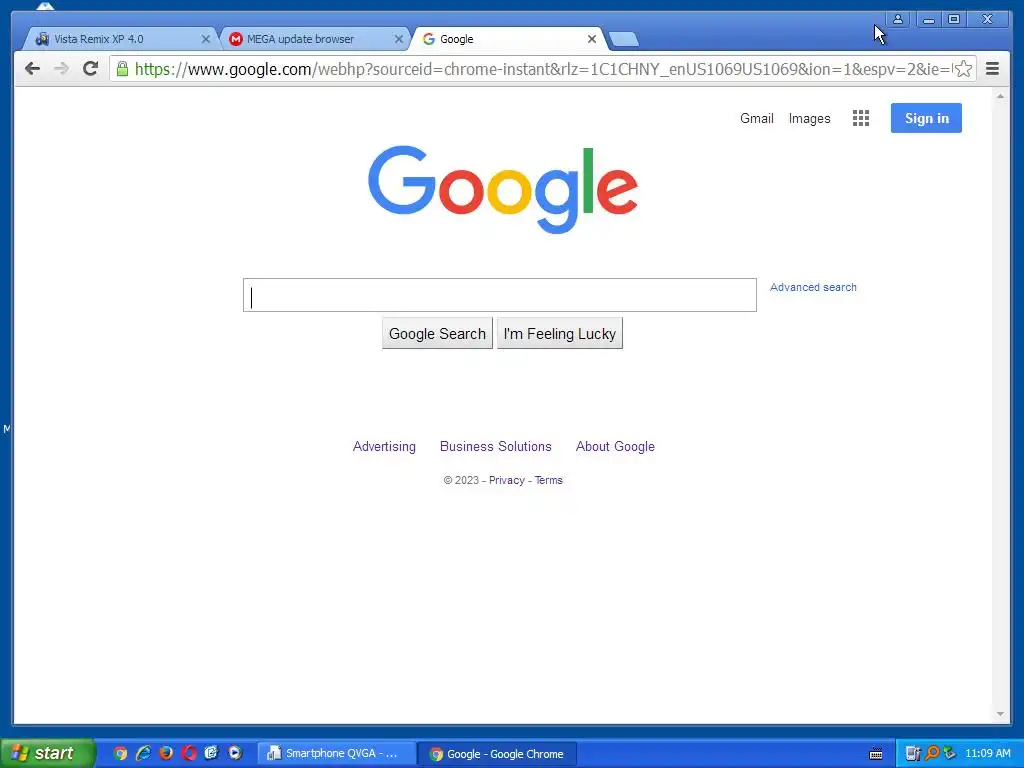The image size is (1024, 768).
Task: Click the scrollbar up arrow
Action: tap(1000, 96)
